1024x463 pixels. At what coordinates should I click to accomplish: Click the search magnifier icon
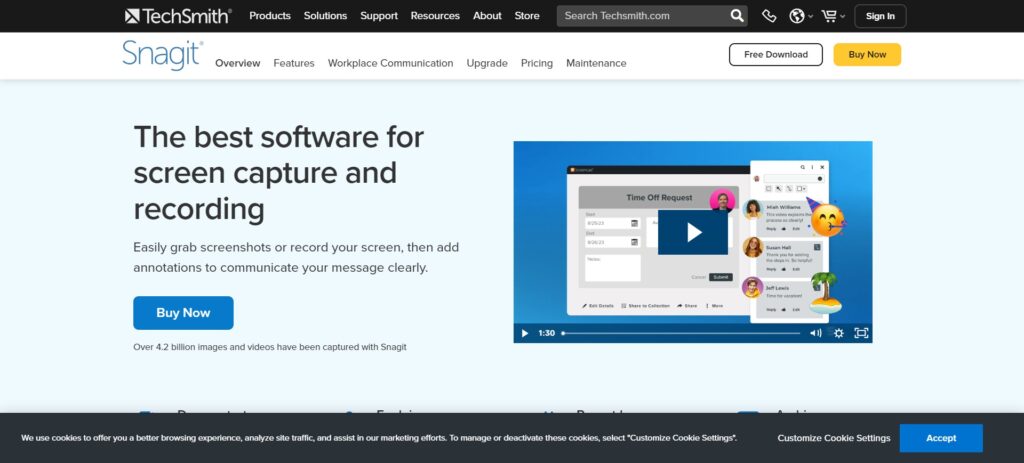pos(737,16)
